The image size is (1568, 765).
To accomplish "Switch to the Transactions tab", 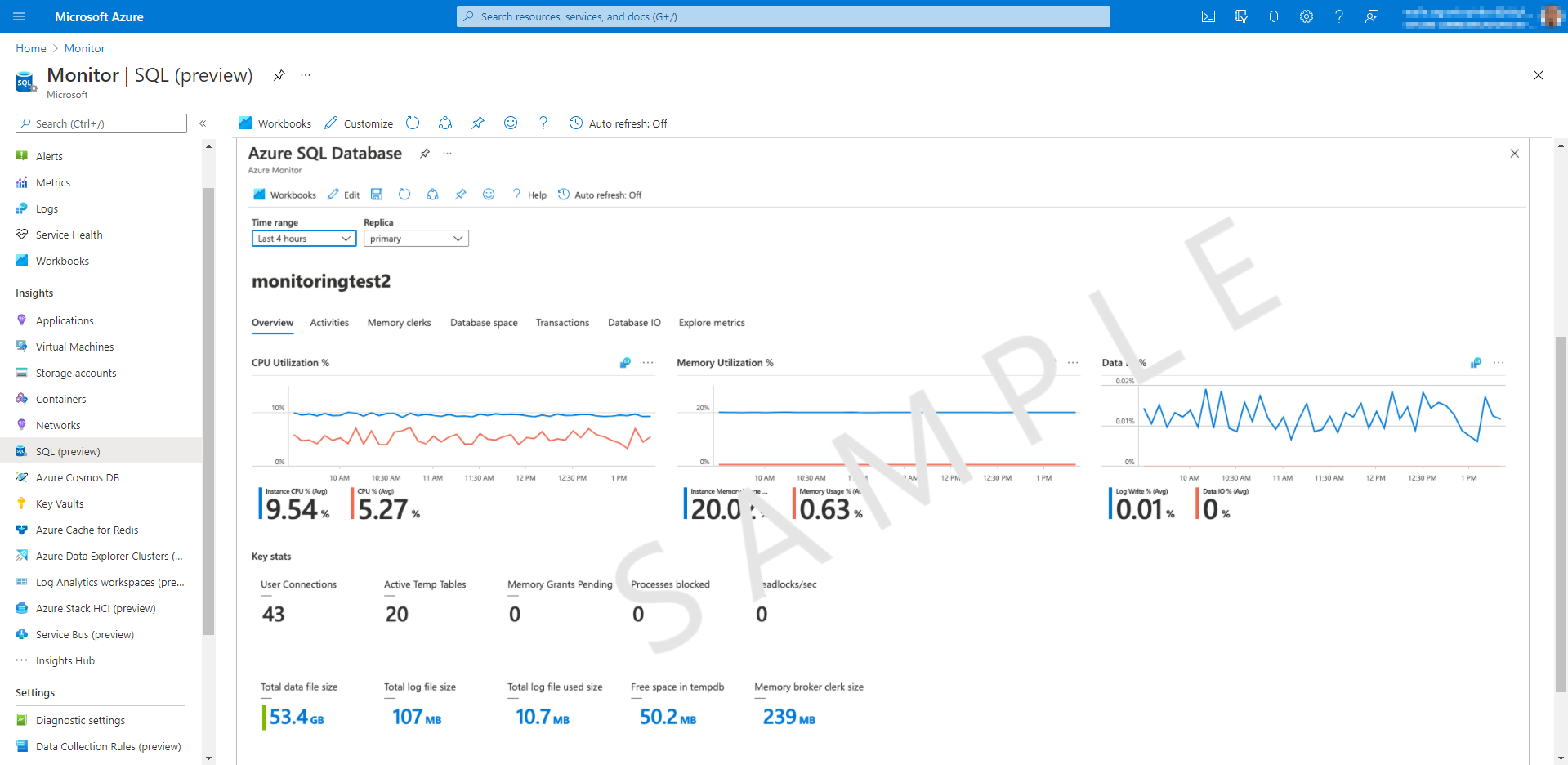I will (562, 323).
